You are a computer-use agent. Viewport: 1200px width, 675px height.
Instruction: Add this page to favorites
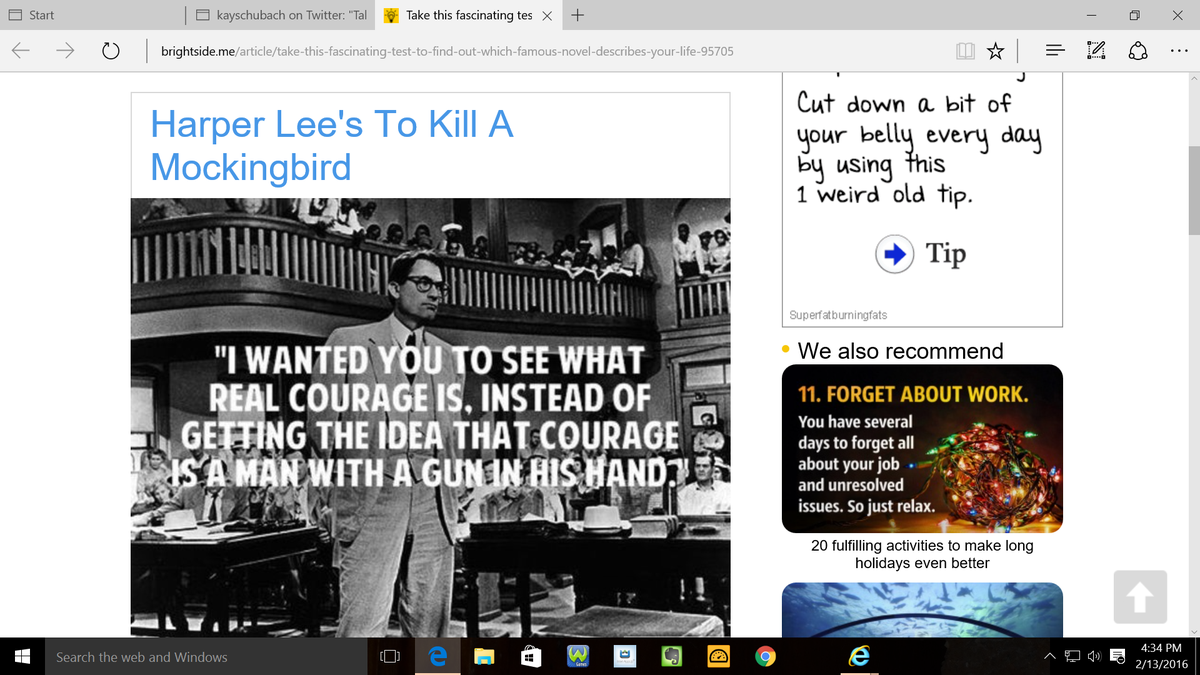[996, 50]
